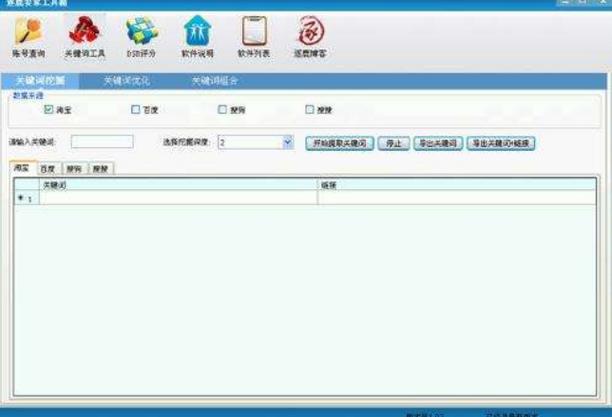Select the 搜狗 results tab above the table
This screenshot has height=417, width=612.
tap(74, 169)
